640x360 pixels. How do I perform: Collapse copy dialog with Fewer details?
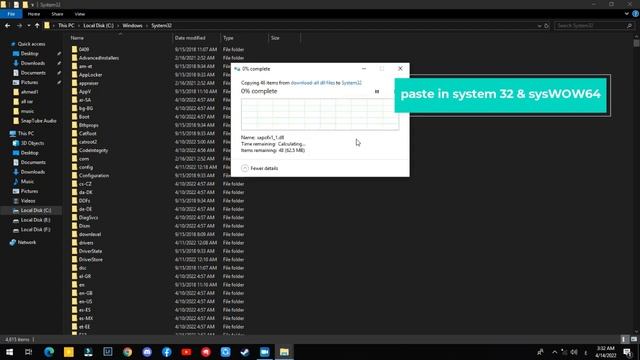[x=260, y=168]
